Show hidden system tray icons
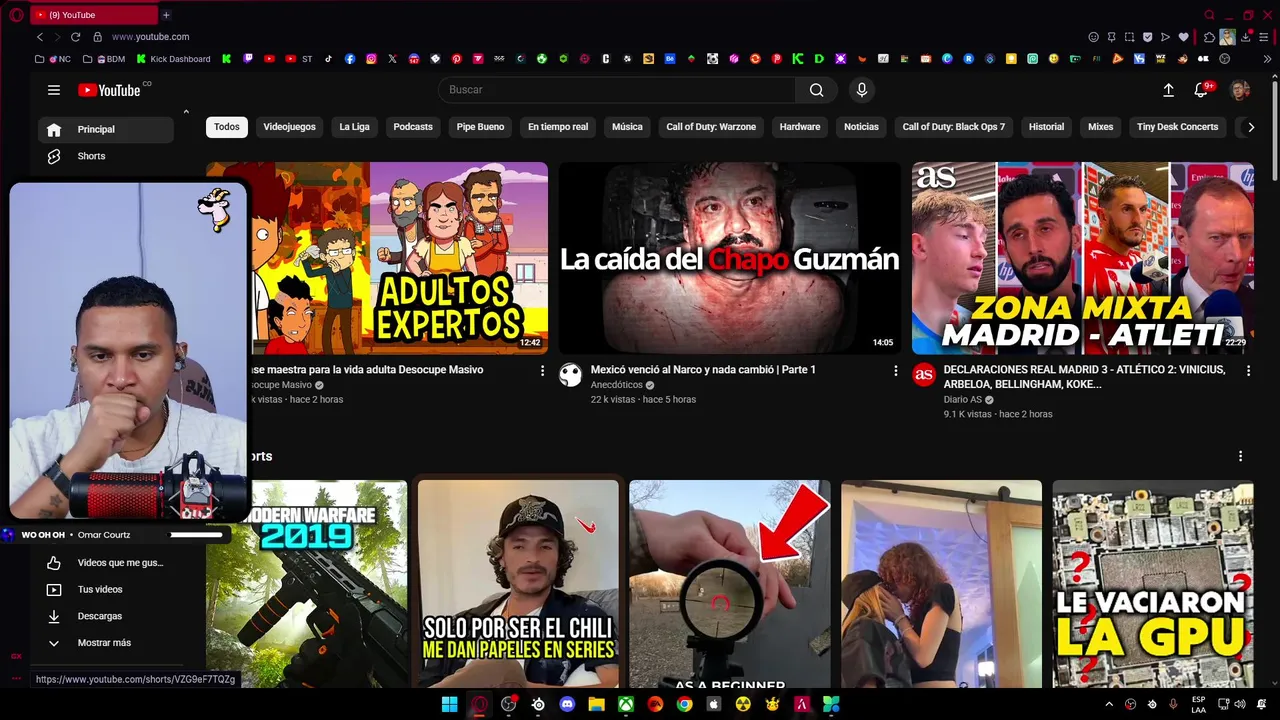This screenshot has height=720, width=1280. [1108, 704]
